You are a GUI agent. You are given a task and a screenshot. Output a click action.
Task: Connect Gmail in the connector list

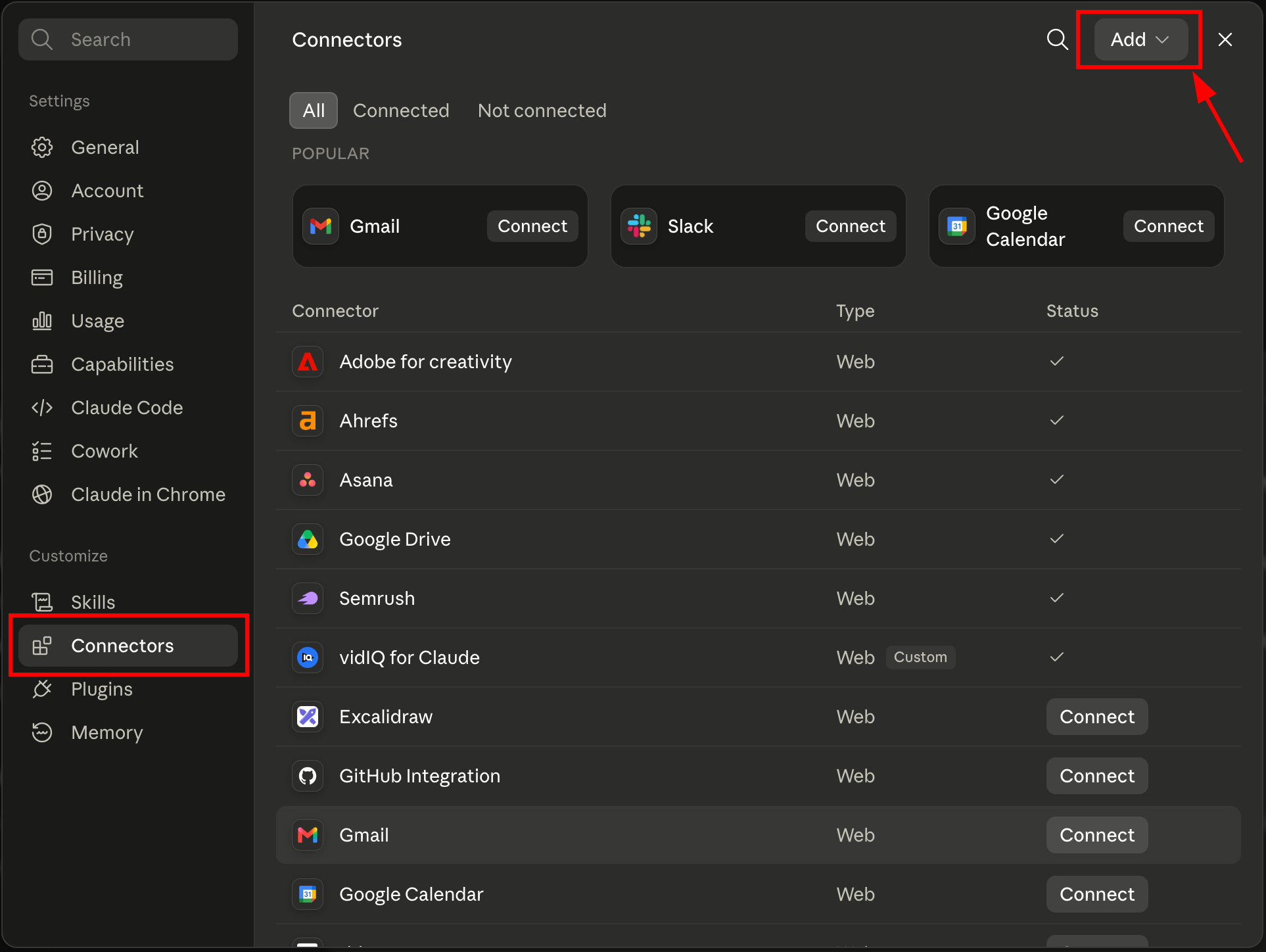coord(1097,835)
